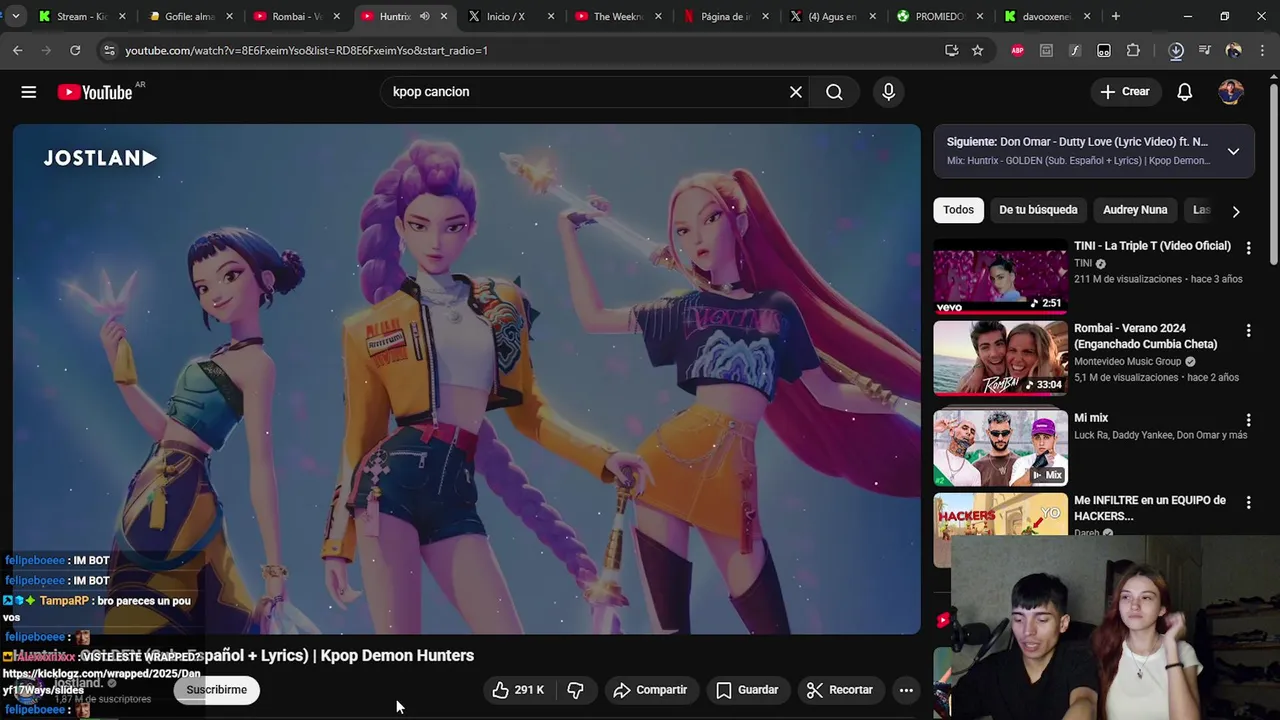The width and height of the screenshot is (1280, 720).
Task: Open the tab search dropdown
Action: [x=15, y=16]
